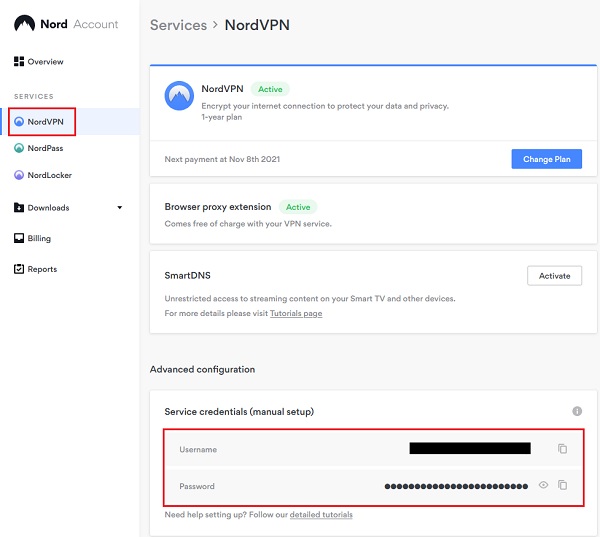
Task: Click the '1-year plan' text
Action: (222, 117)
